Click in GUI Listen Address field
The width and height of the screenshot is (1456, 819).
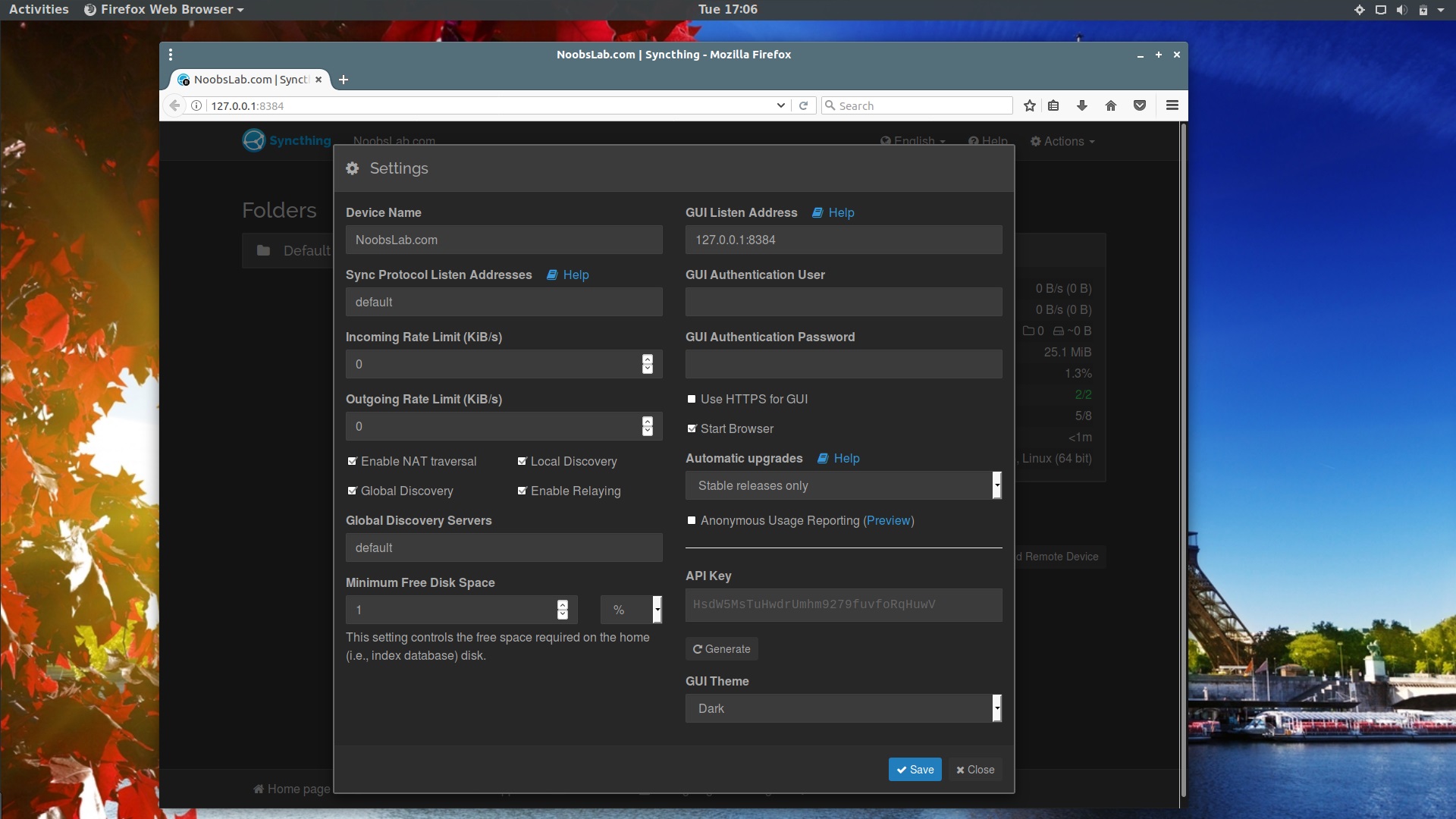844,240
